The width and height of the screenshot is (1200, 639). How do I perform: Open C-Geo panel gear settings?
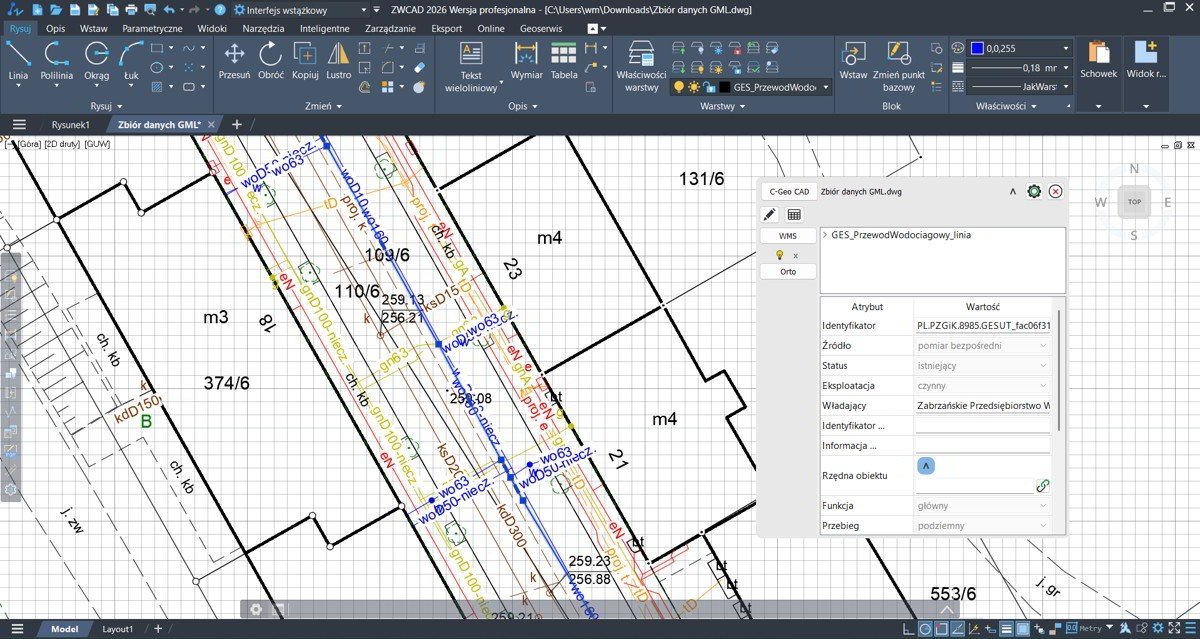[x=1034, y=191]
